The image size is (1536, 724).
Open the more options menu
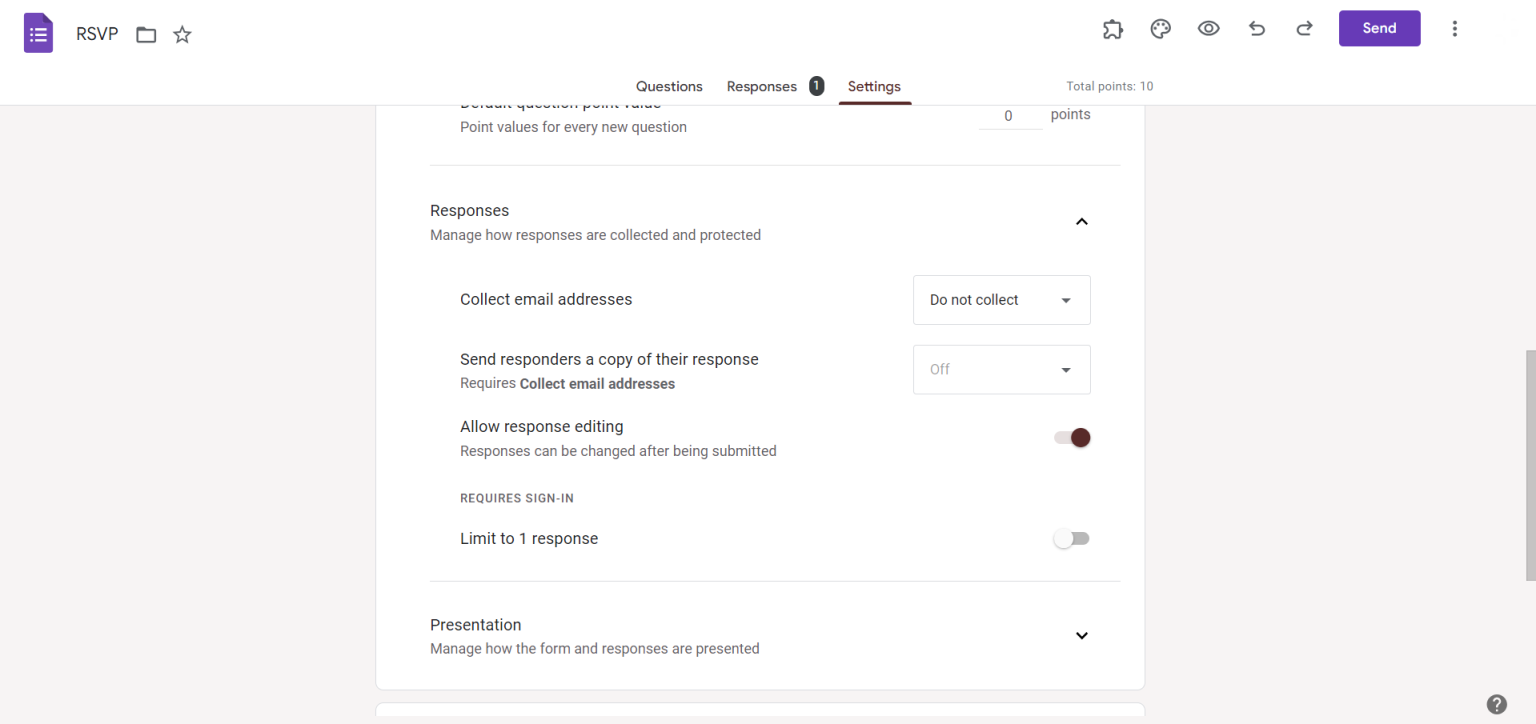tap(1454, 29)
